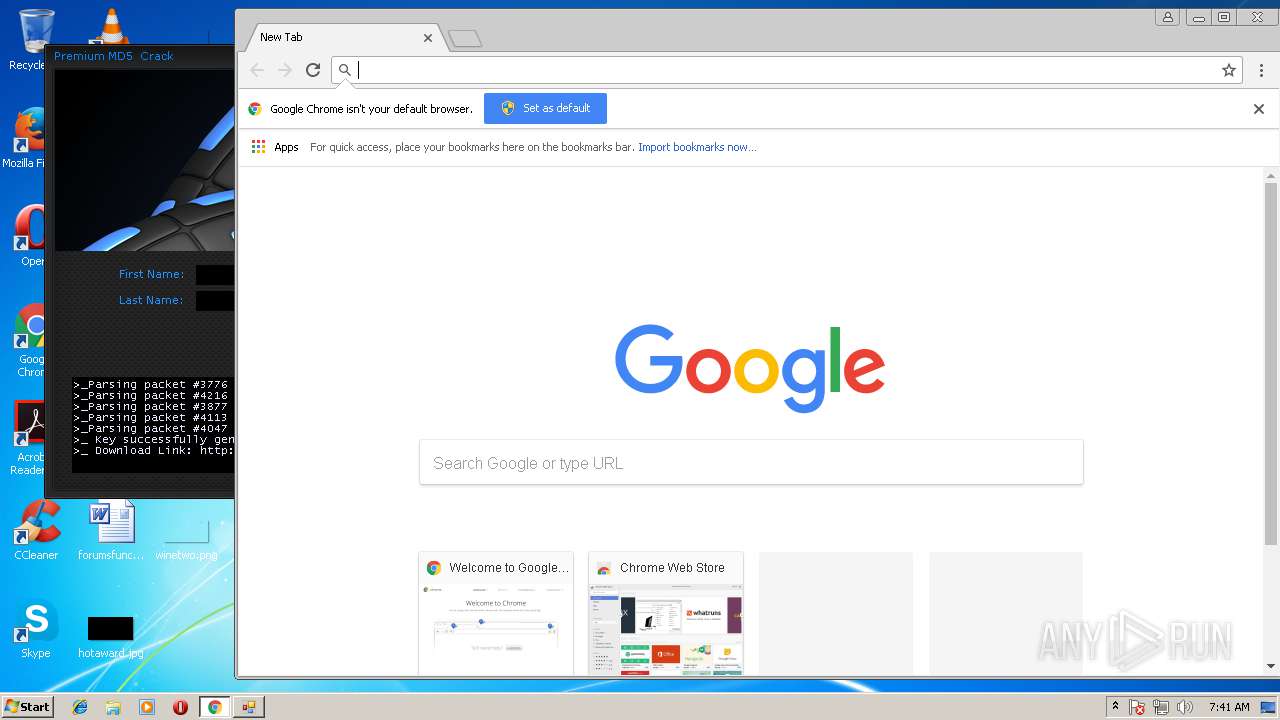Dismiss the default browser notification bar
1280x720 pixels.
click(x=1259, y=109)
